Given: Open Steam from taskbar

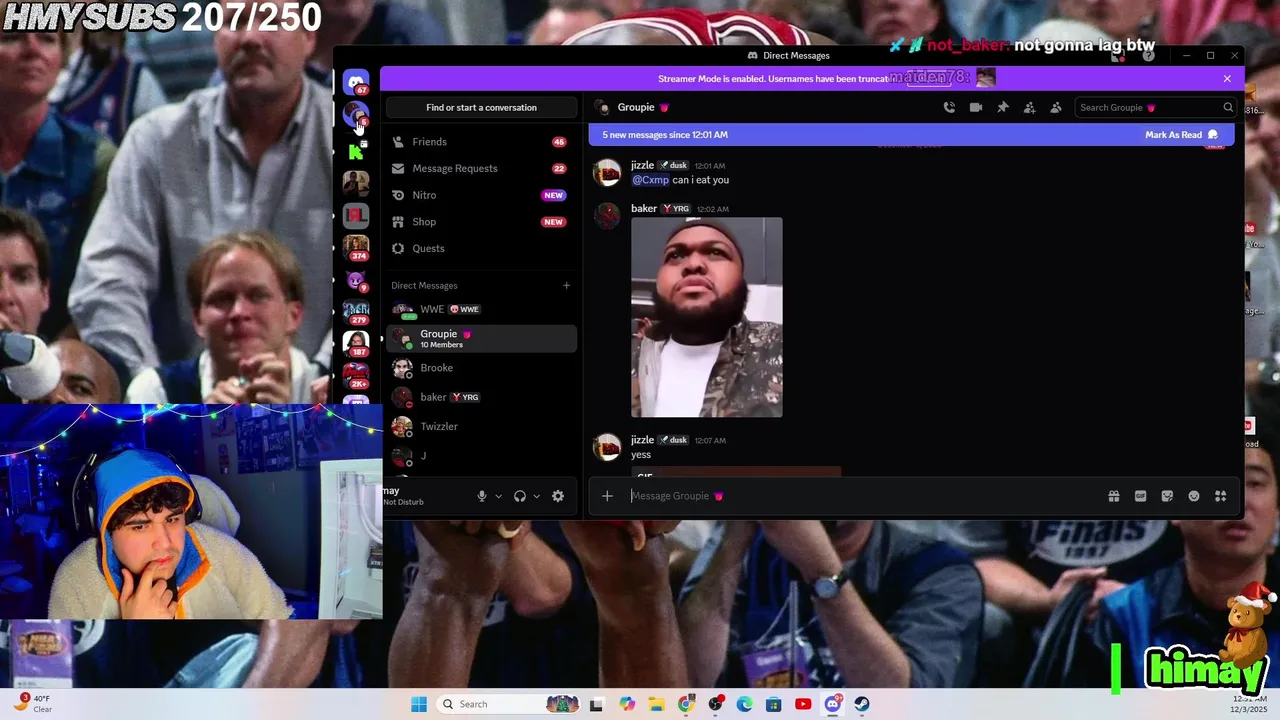Looking at the screenshot, I should [861, 704].
